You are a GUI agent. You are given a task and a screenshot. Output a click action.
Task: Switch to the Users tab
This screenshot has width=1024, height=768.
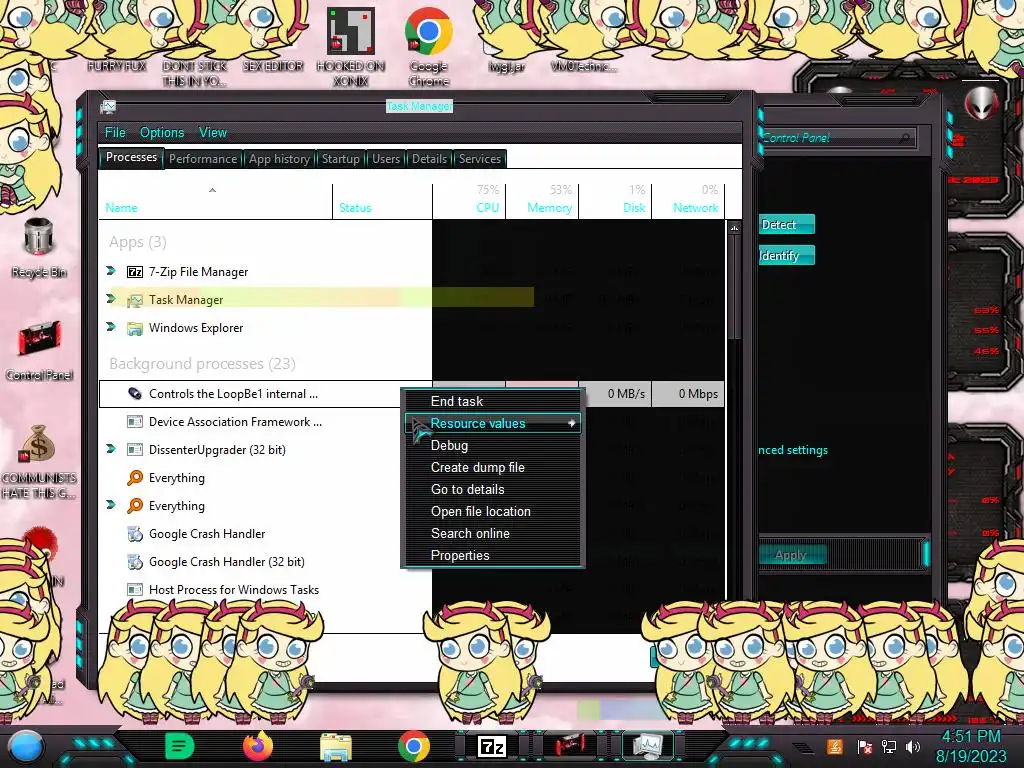tap(386, 159)
